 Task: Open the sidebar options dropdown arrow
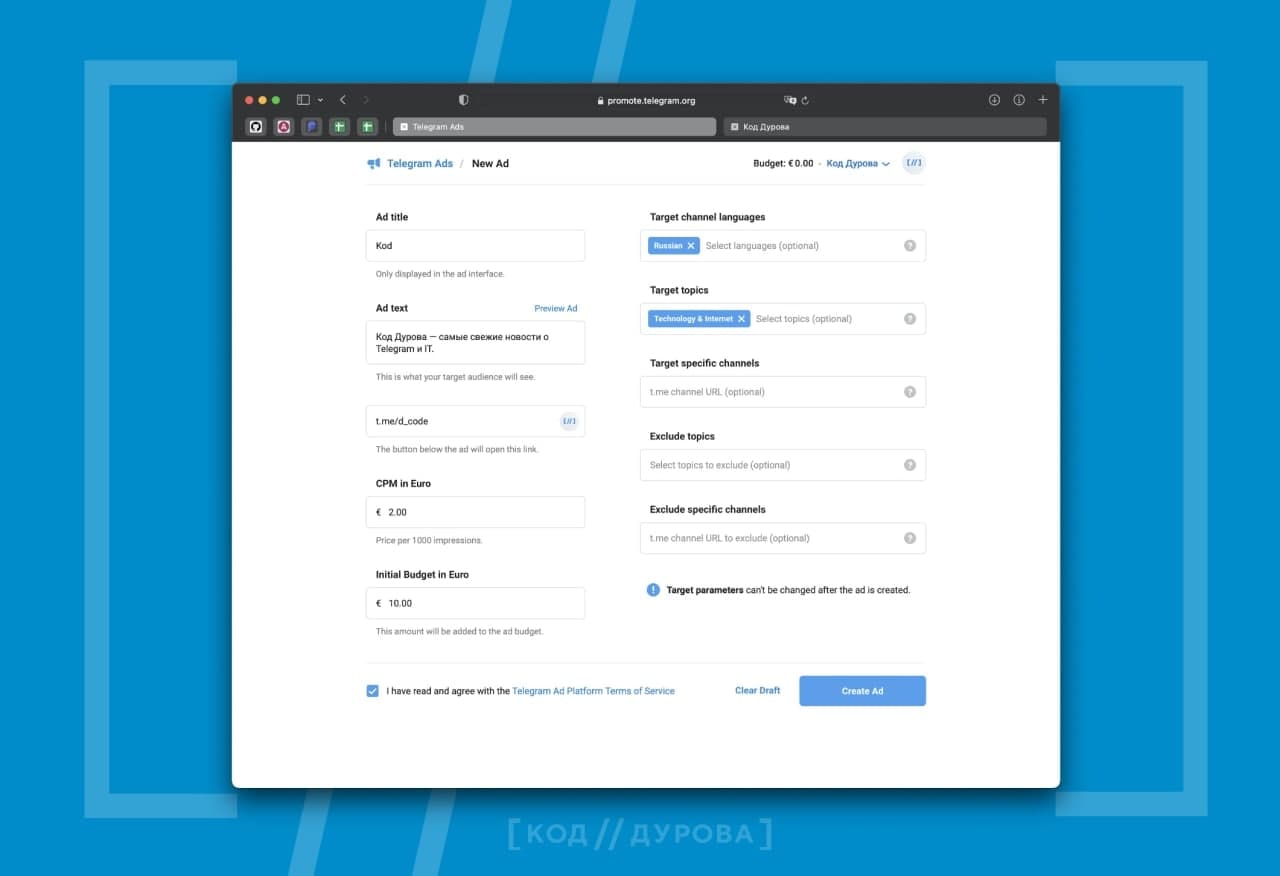(x=320, y=100)
